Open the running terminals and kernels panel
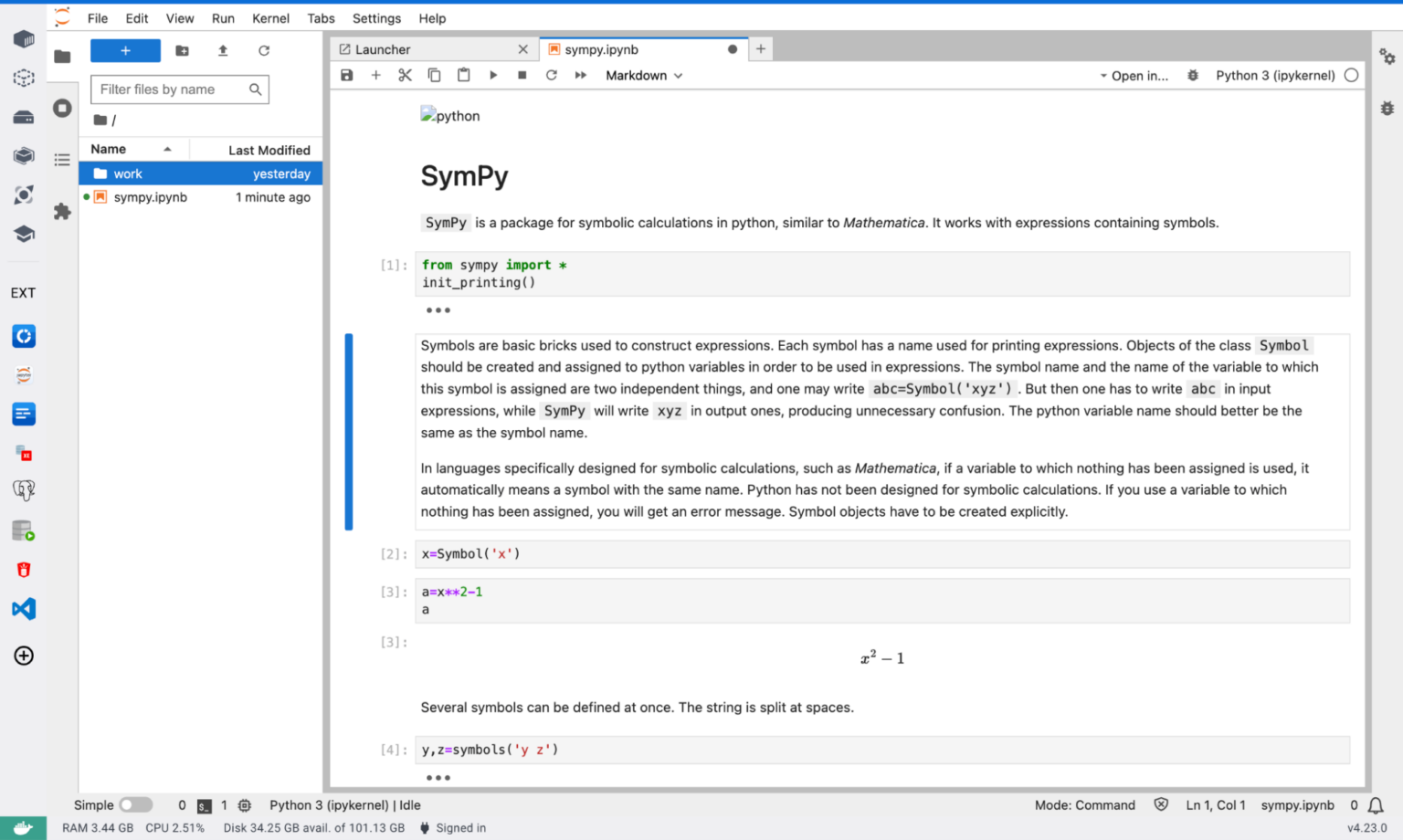The height and width of the screenshot is (840, 1403). [x=62, y=108]
